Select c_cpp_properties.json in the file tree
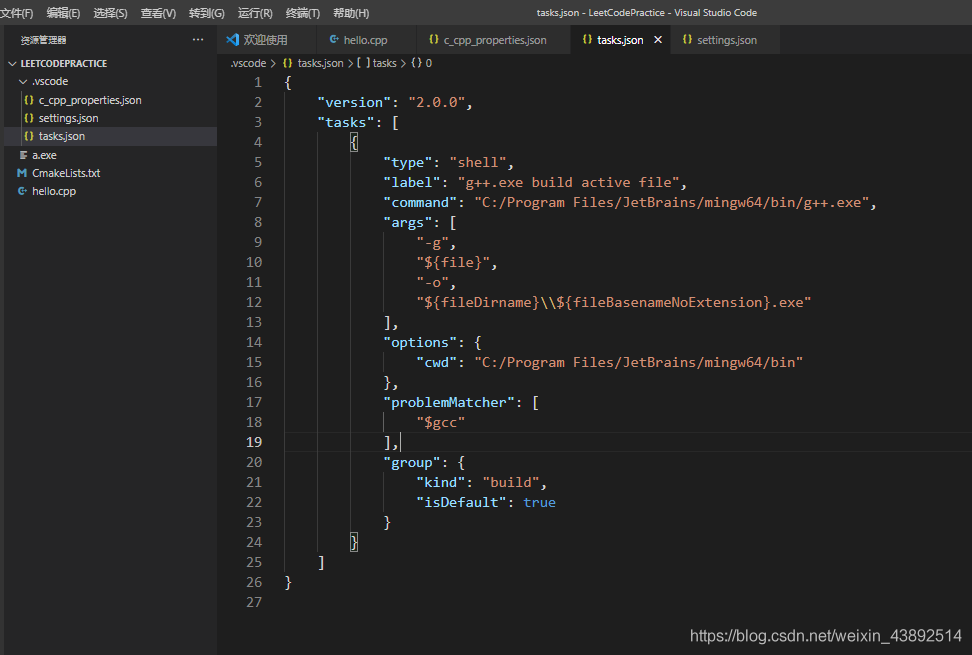972x655 pixels. pos(90,100)
